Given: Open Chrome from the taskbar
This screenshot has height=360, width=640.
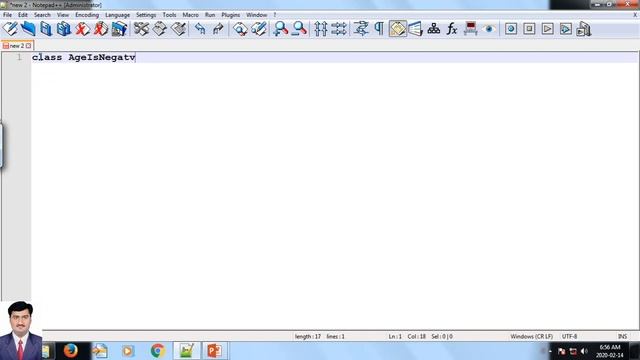Looking at the screenshot, I should [158, 351].
